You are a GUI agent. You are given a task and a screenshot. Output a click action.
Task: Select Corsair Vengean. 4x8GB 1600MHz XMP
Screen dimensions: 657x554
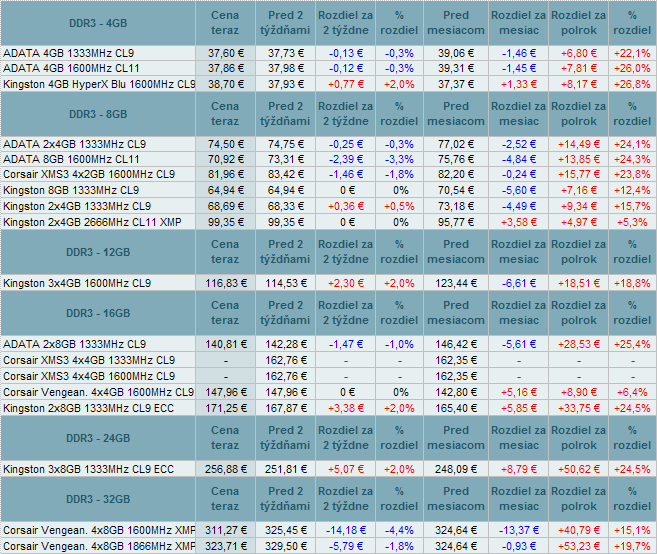[99, 530]
